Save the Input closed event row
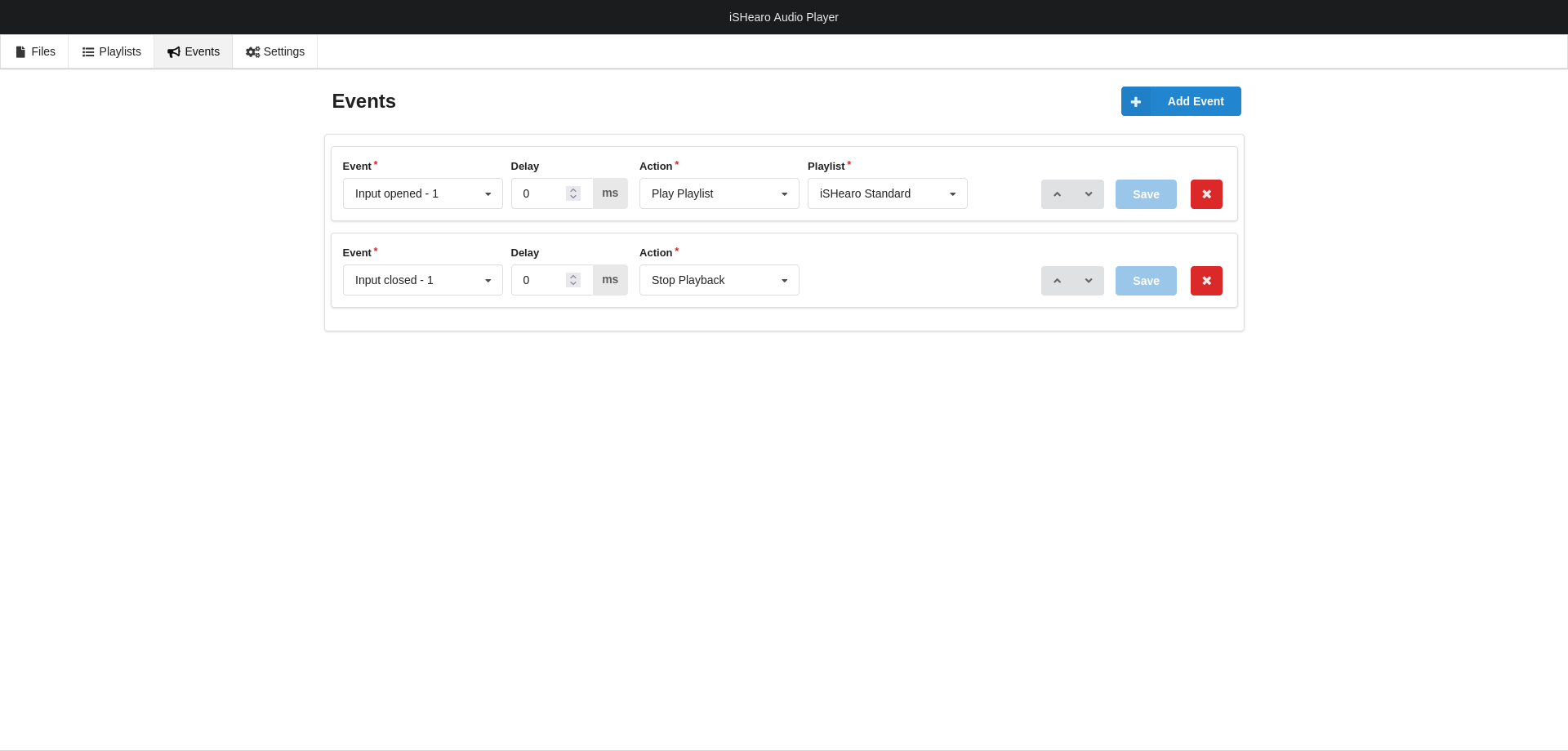 coord(1146,281)
